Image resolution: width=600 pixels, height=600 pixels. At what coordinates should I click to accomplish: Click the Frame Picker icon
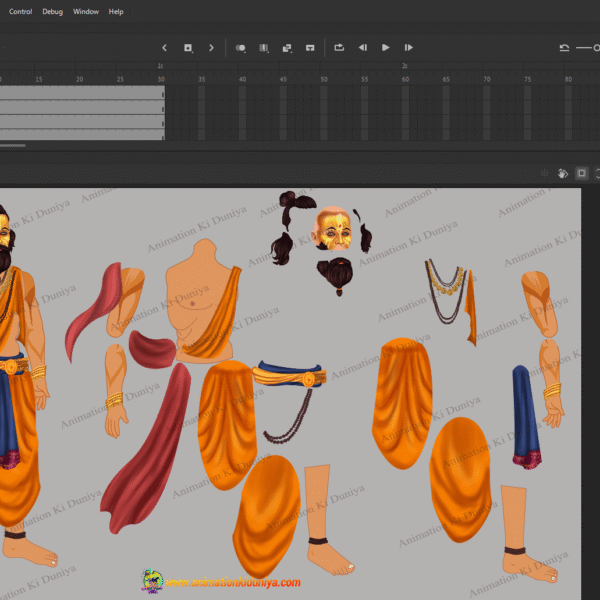[x=310, y=48]
